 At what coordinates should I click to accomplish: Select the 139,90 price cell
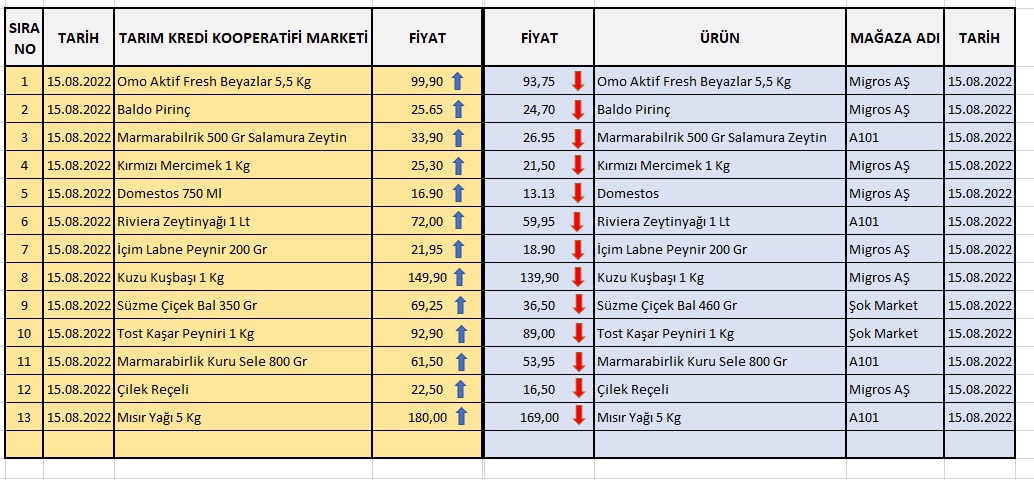pos(541,277)
